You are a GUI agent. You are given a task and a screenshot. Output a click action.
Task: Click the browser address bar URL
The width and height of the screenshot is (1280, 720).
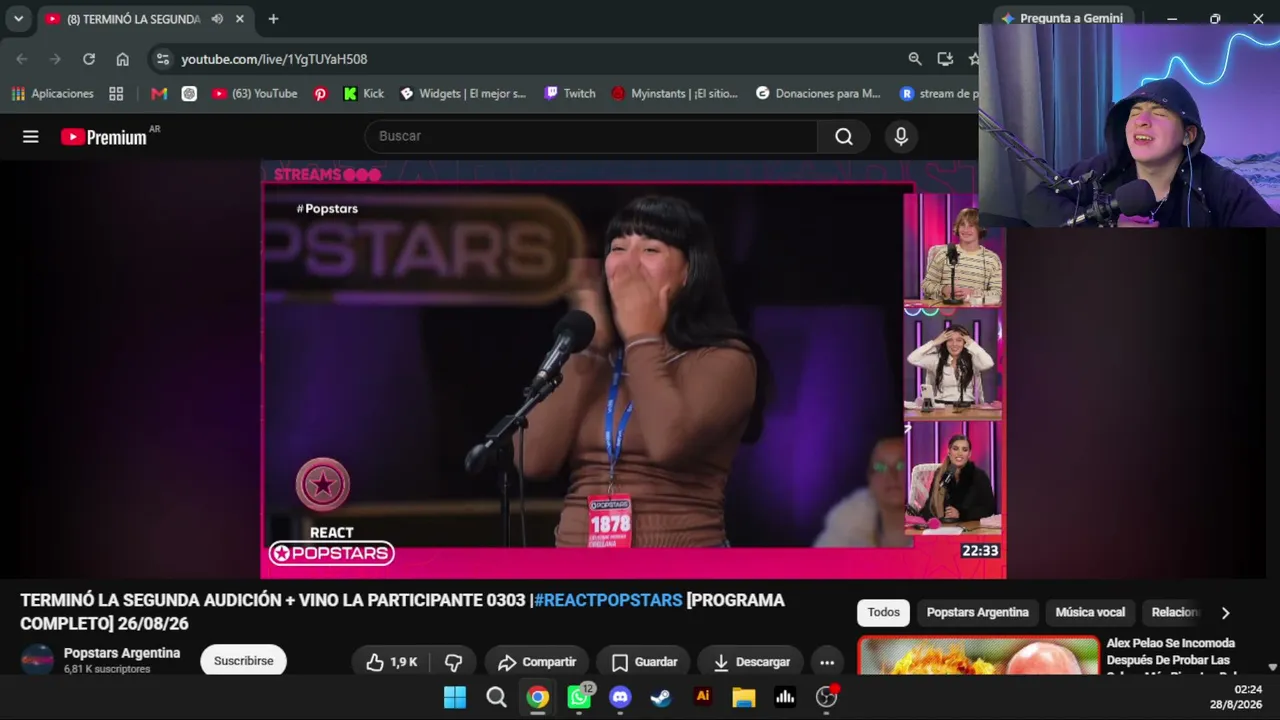274,59
